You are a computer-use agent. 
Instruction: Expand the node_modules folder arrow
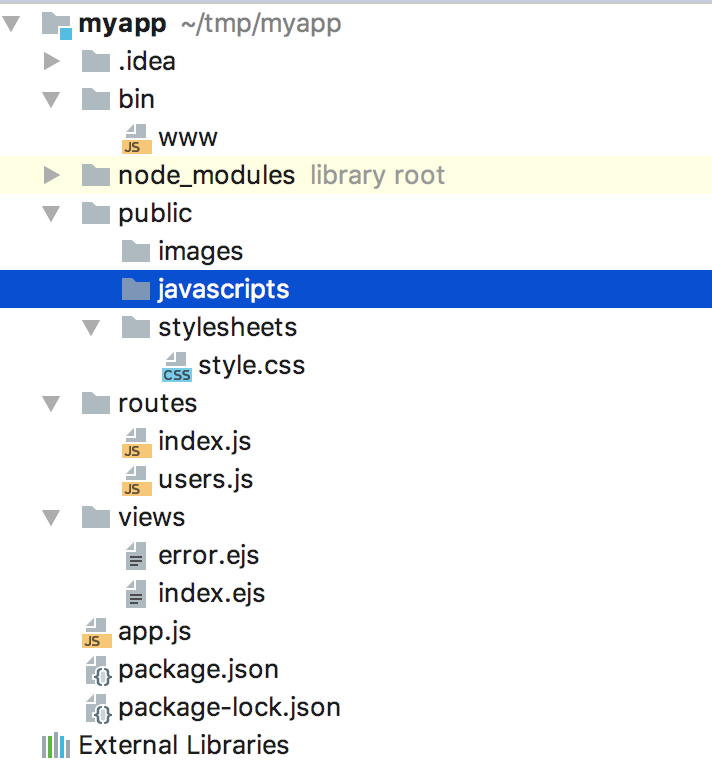[52, 176]
